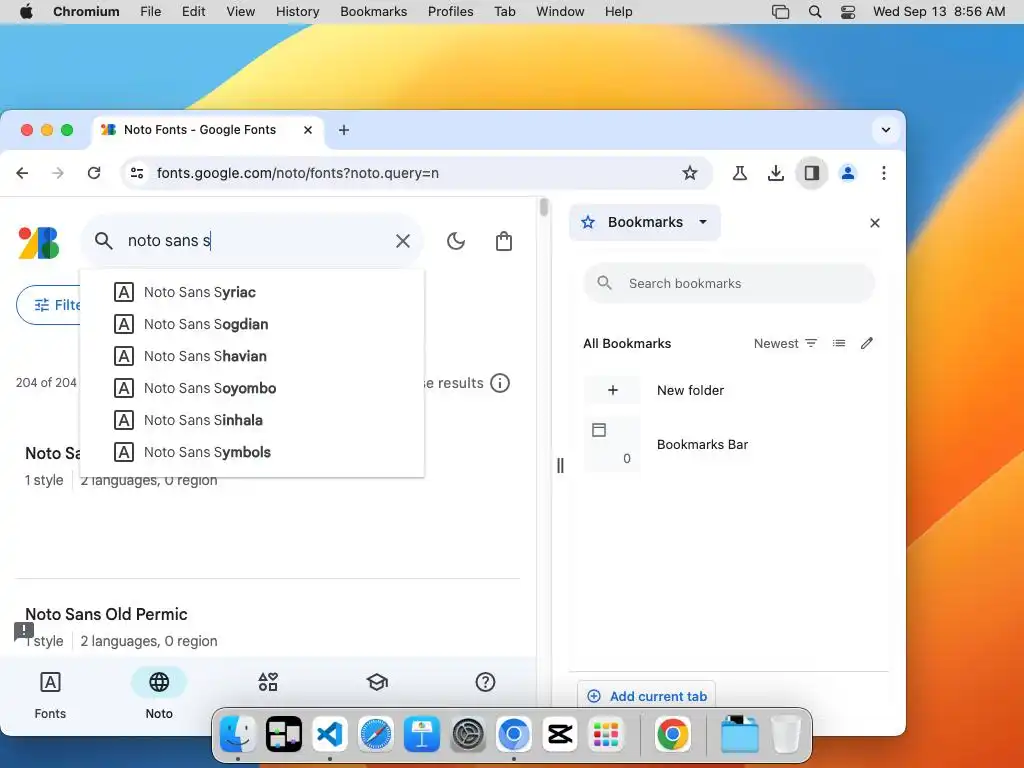The width and height of the screenshot is (1024, 768).
Task: Click the font search input field
Action: [258, 241]
